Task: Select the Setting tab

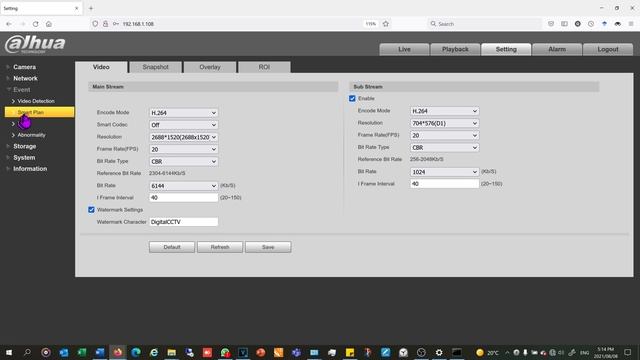Action: pyautogui.click(x=506, y=49)
